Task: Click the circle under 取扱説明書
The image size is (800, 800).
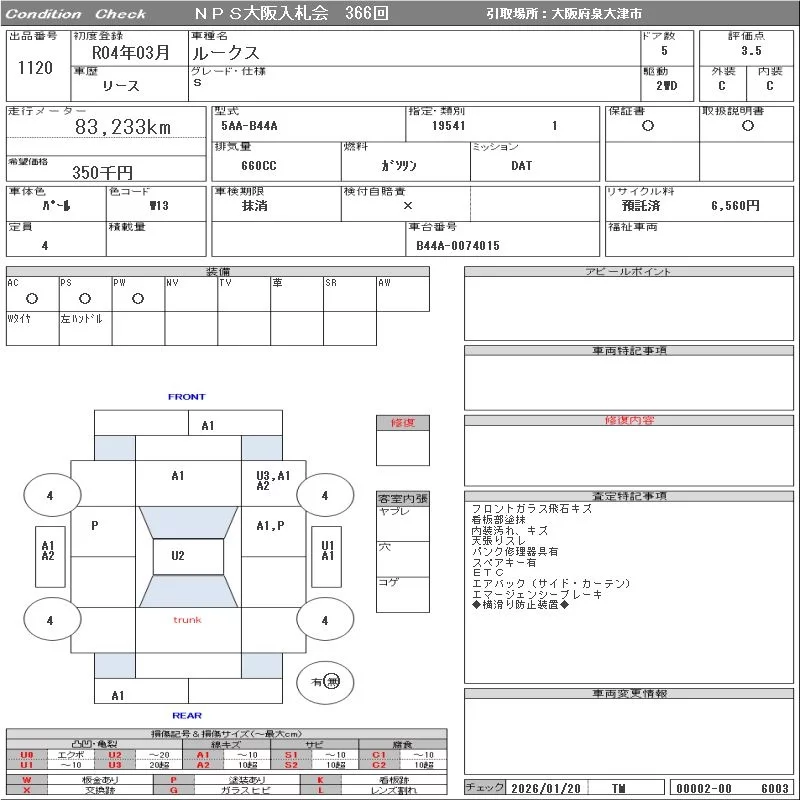Action: click(x=747, y=126)
